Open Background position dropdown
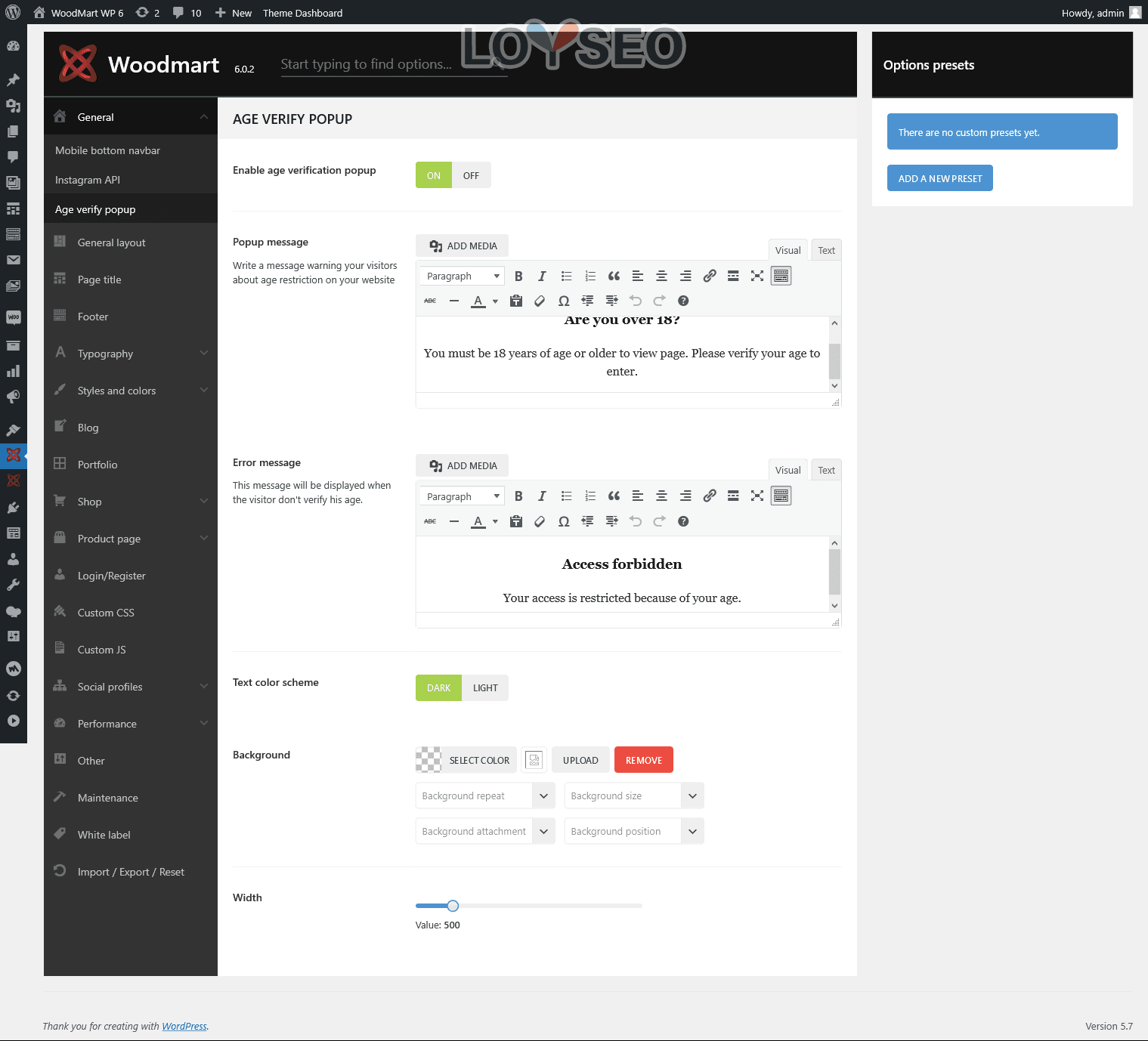This screenshot has height=1041, width=1148. tap(634, 831)
